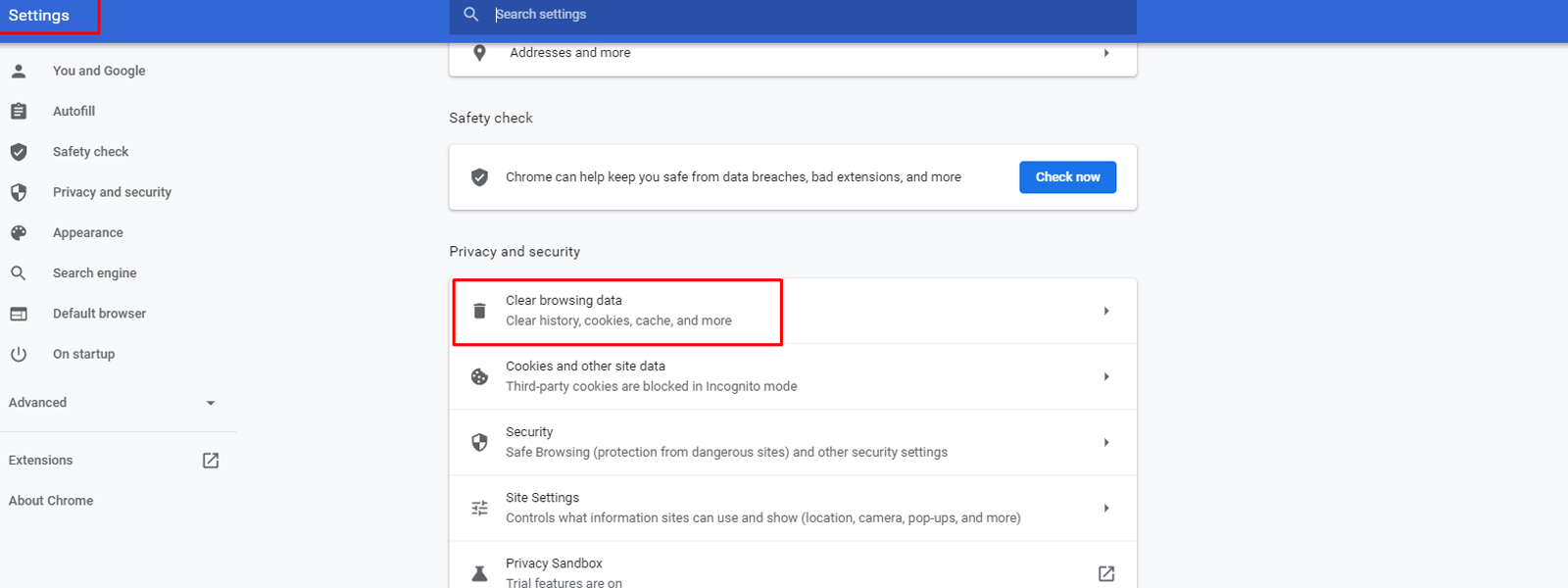Image resolution: width=1568 pixels, height=588 pixels.
Task: Click the Check now button
Action: pyautogui.click(x=1067, y=177)
